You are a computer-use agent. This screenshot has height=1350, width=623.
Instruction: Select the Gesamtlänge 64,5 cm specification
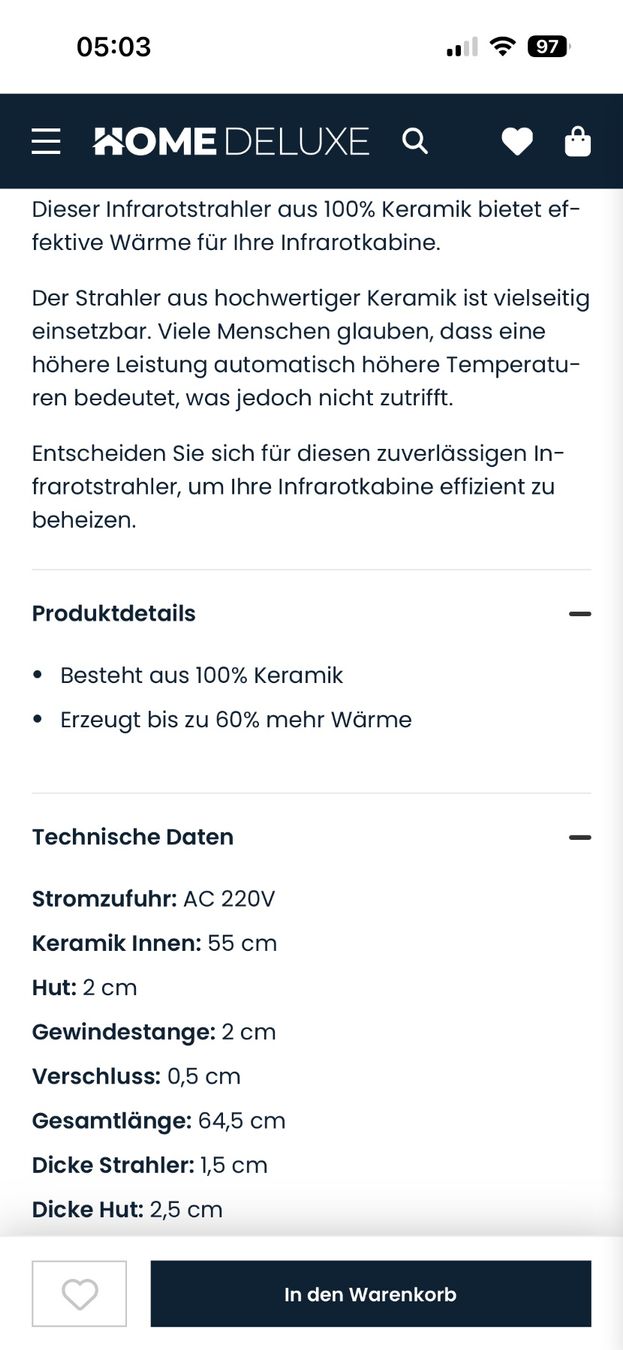pyautogui.click(x=159, y=1121)
